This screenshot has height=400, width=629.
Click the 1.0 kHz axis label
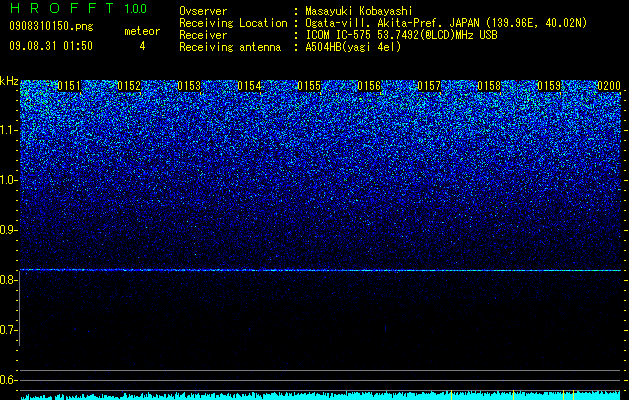coord(10,180)
